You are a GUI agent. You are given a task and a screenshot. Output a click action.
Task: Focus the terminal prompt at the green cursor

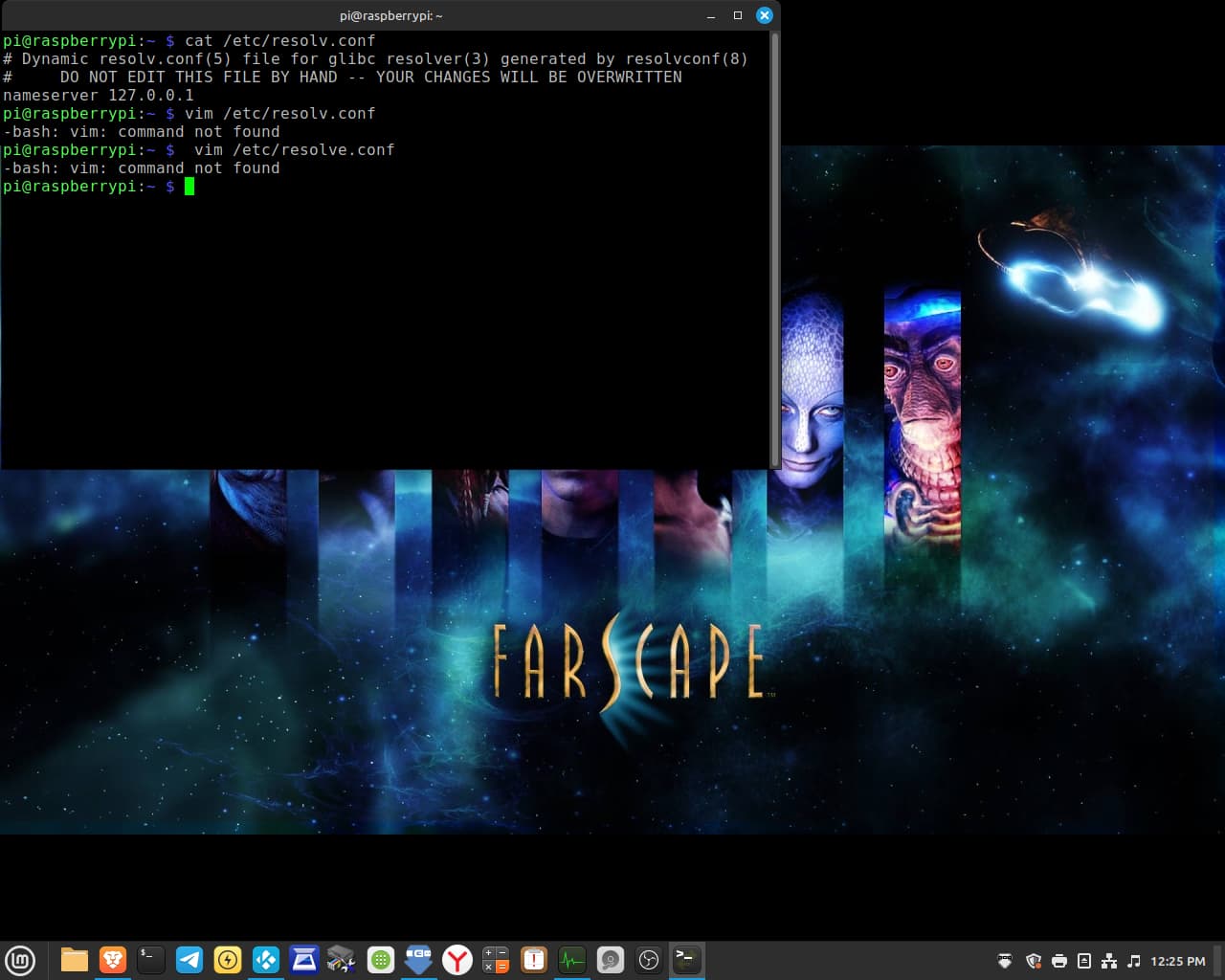click(189, 187)
